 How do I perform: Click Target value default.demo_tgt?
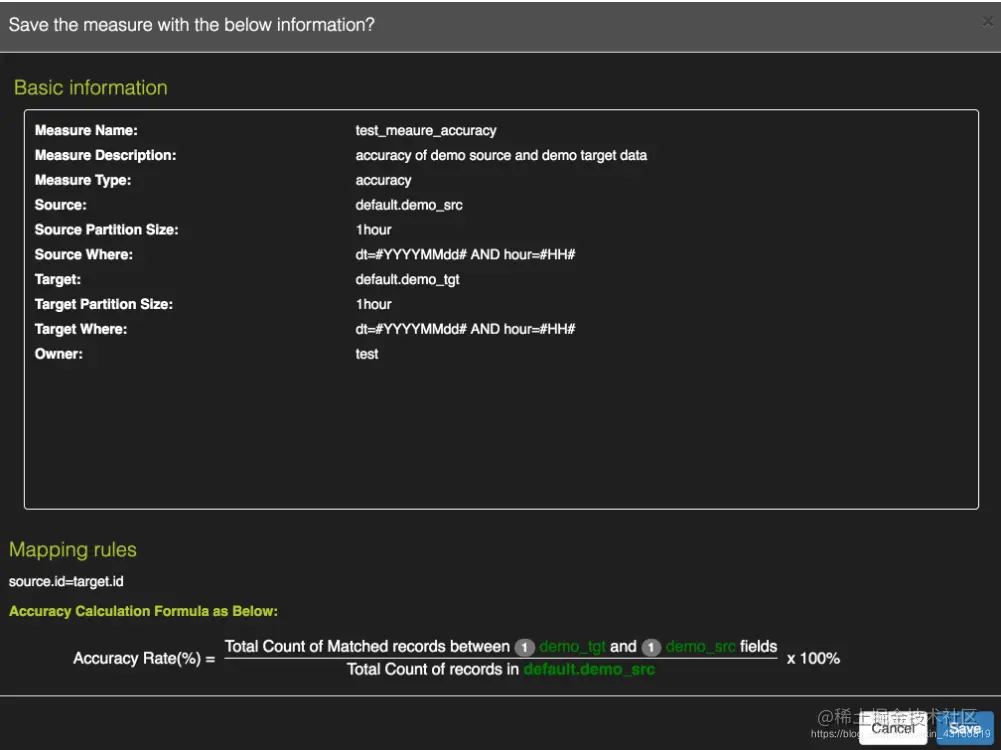[407, 280]
